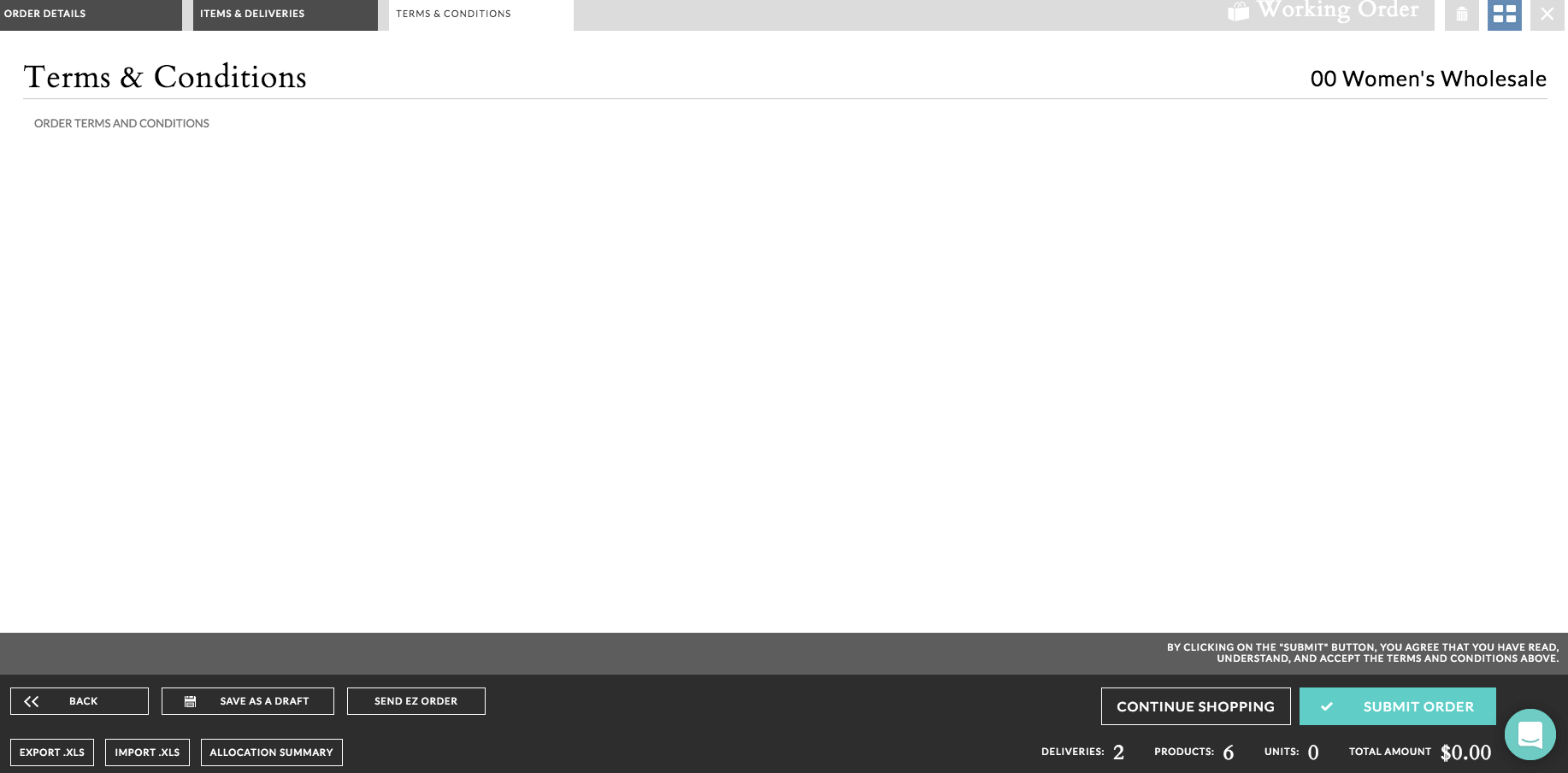Import an .XLS file

coord(147,752)
